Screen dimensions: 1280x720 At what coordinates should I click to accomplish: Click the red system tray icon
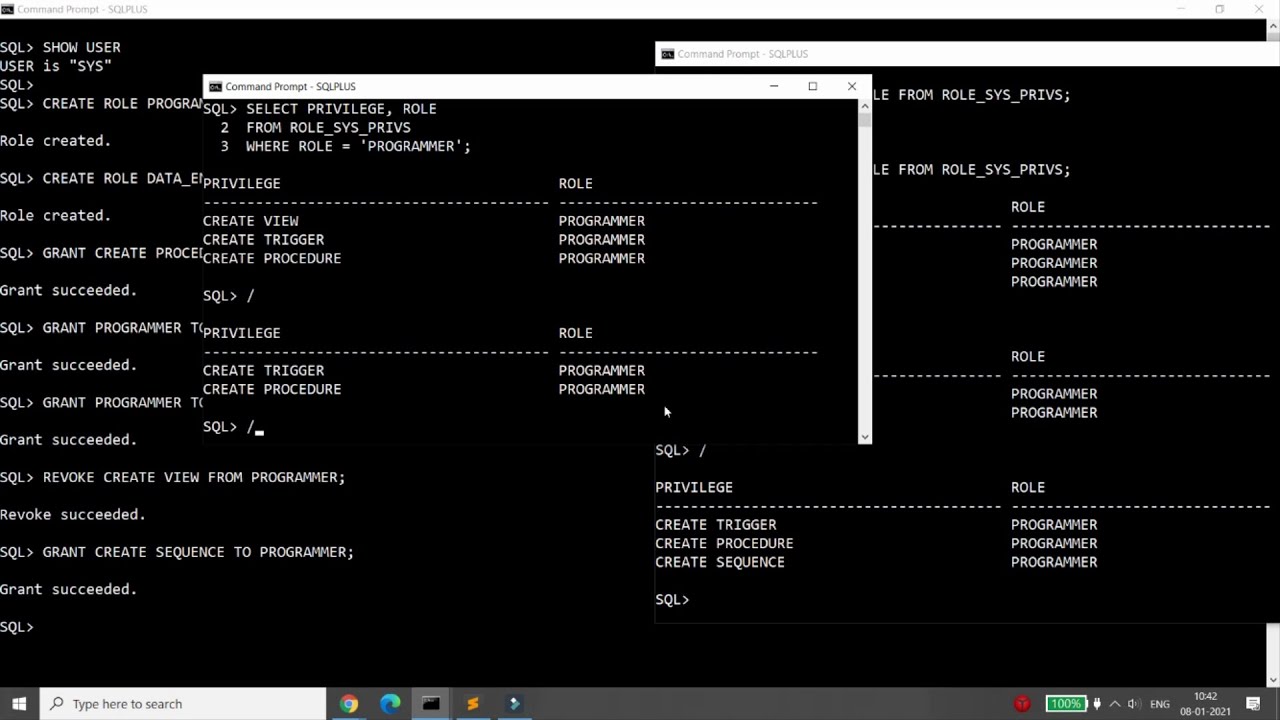tap(1022, 704)
